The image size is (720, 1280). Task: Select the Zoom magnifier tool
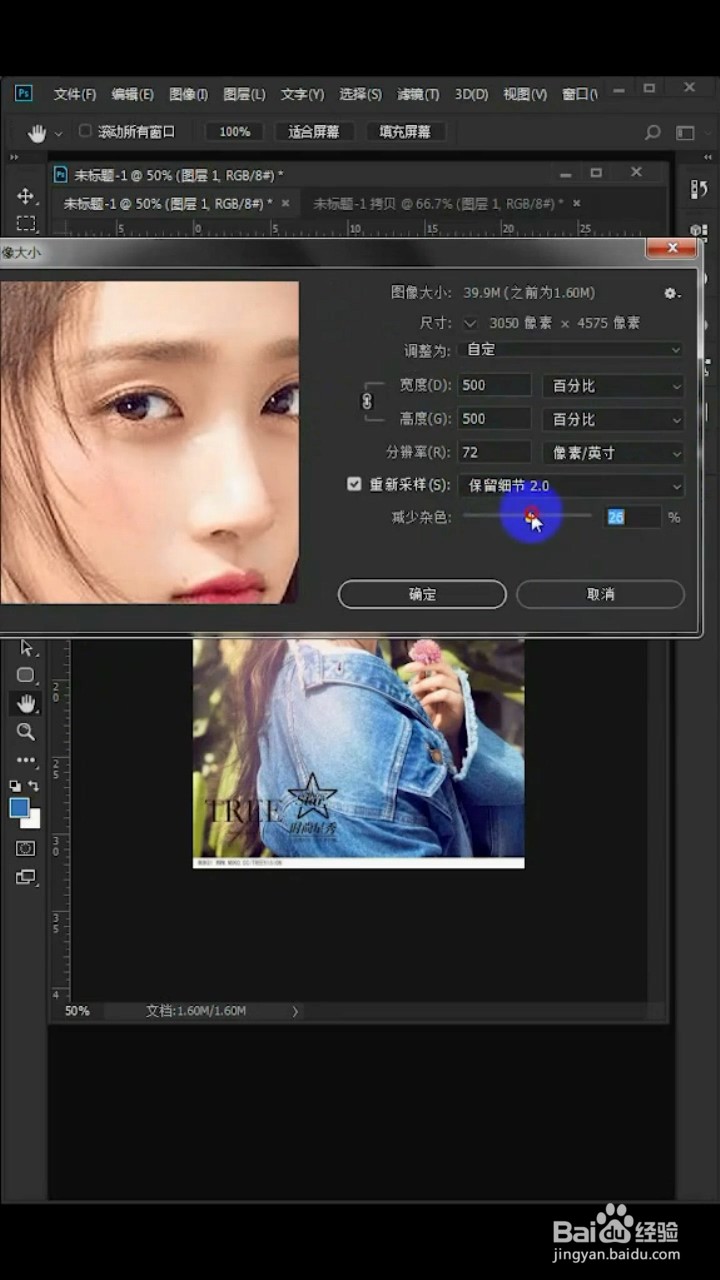pyautogui.click(x=26, y=732)
